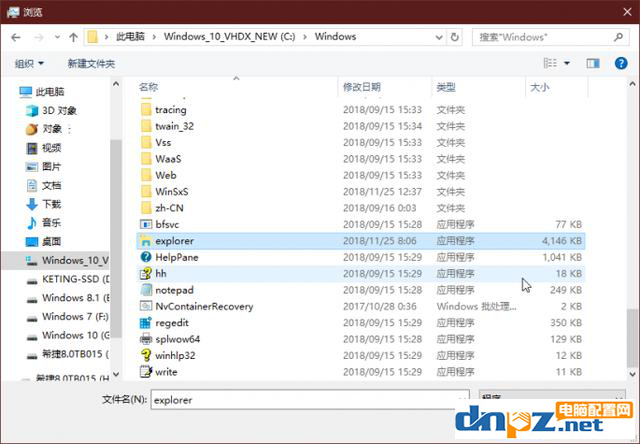Select the splwow64 application icon
640x444 pixels.
point(146,339)
